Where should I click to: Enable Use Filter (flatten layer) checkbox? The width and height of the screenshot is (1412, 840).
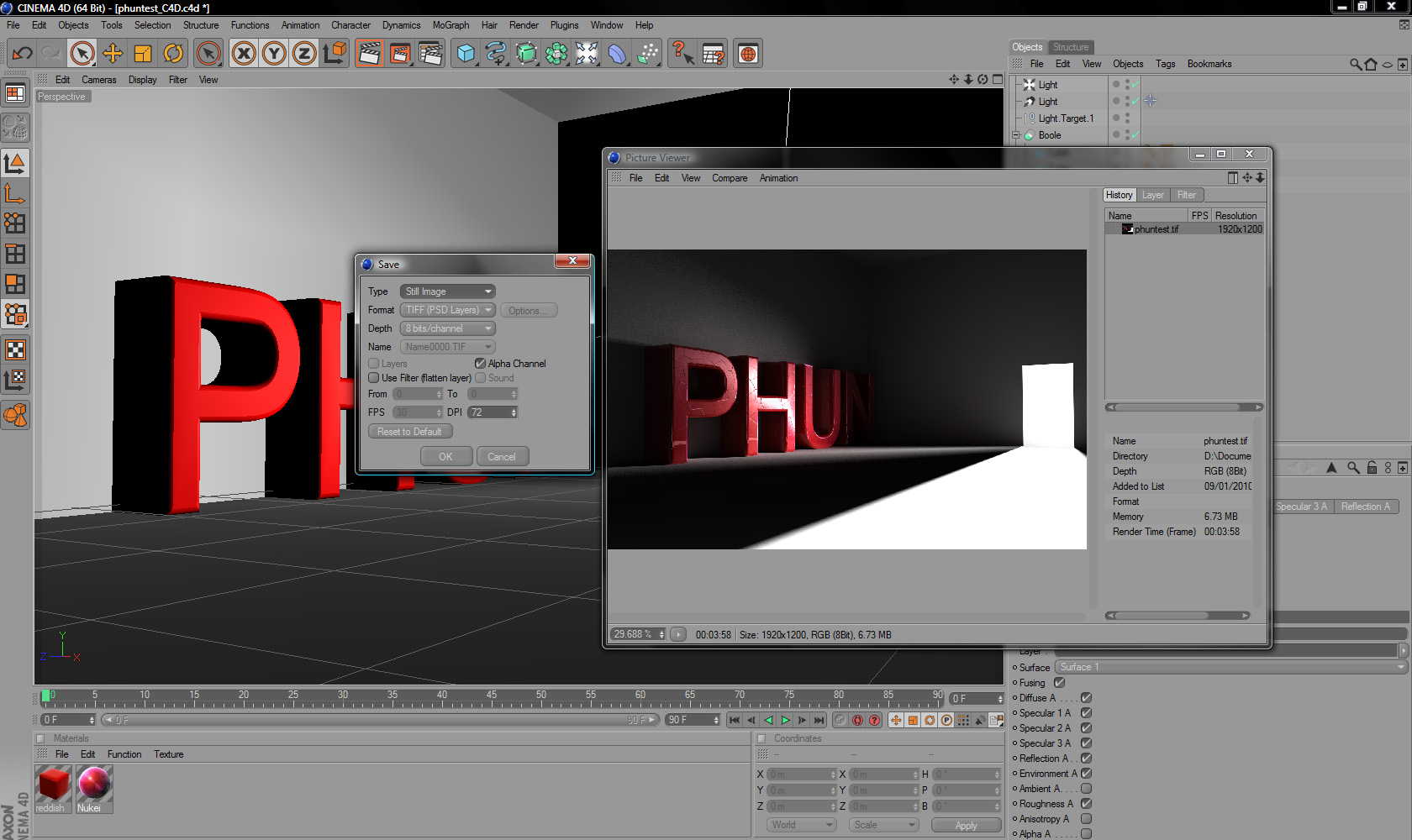(374, 378)
